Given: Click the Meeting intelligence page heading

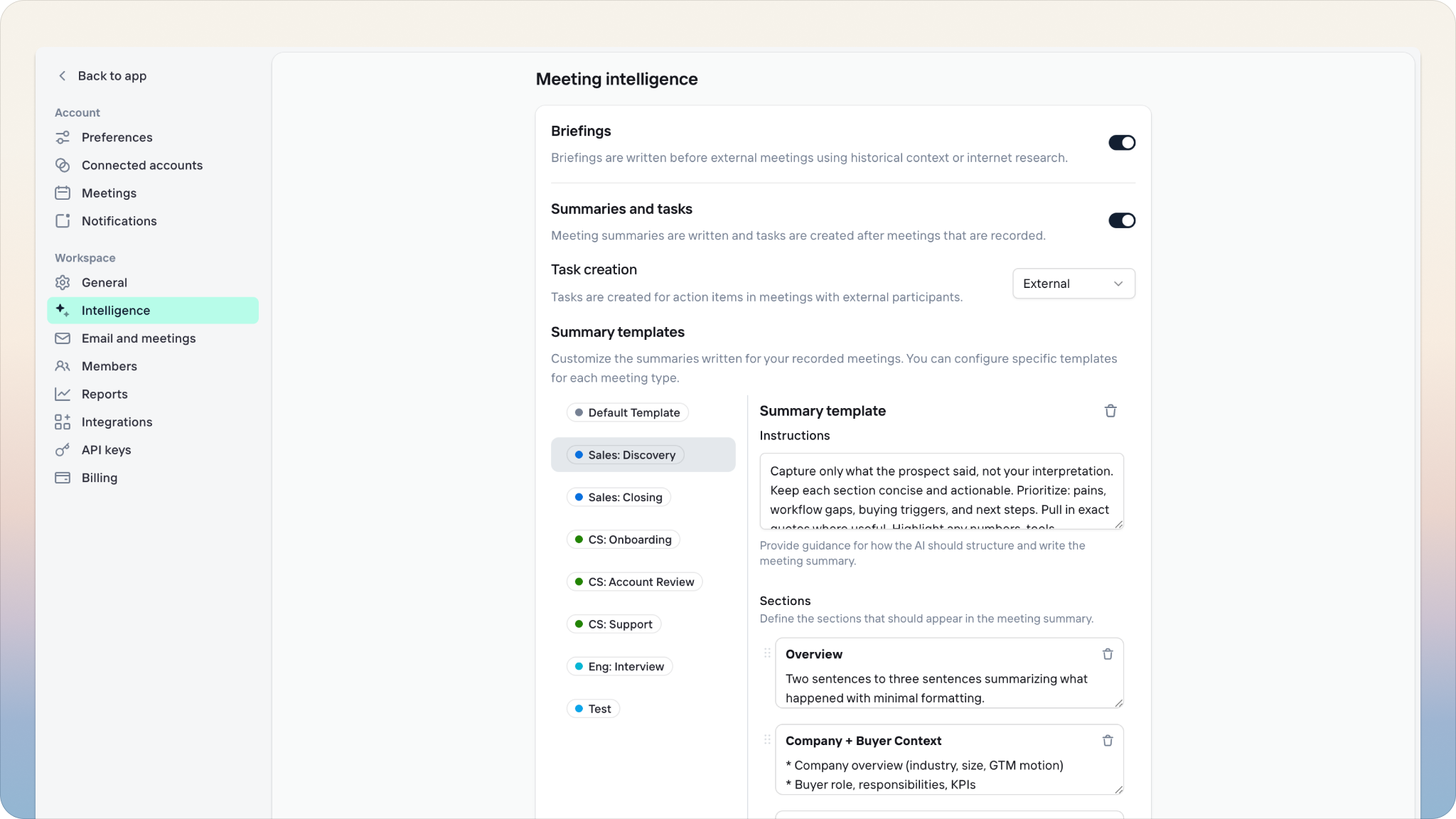Looking at the screenshot, I should 616,79.
